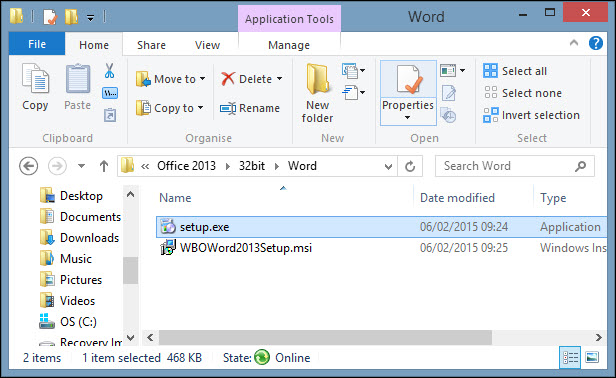Open Customize Quick Access Toolbar dropdown
Screen dimensions: 616x378
(90, 18)
